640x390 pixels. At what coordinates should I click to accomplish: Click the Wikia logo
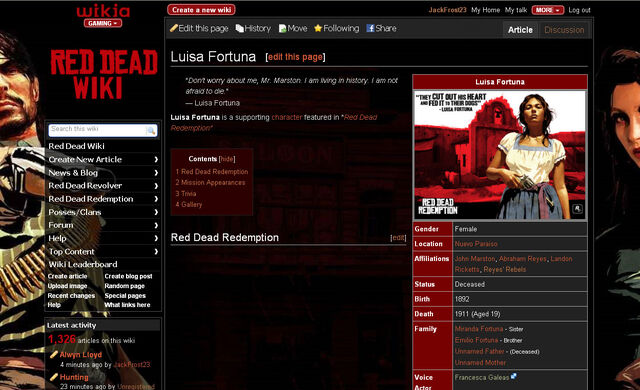(103, 11)
